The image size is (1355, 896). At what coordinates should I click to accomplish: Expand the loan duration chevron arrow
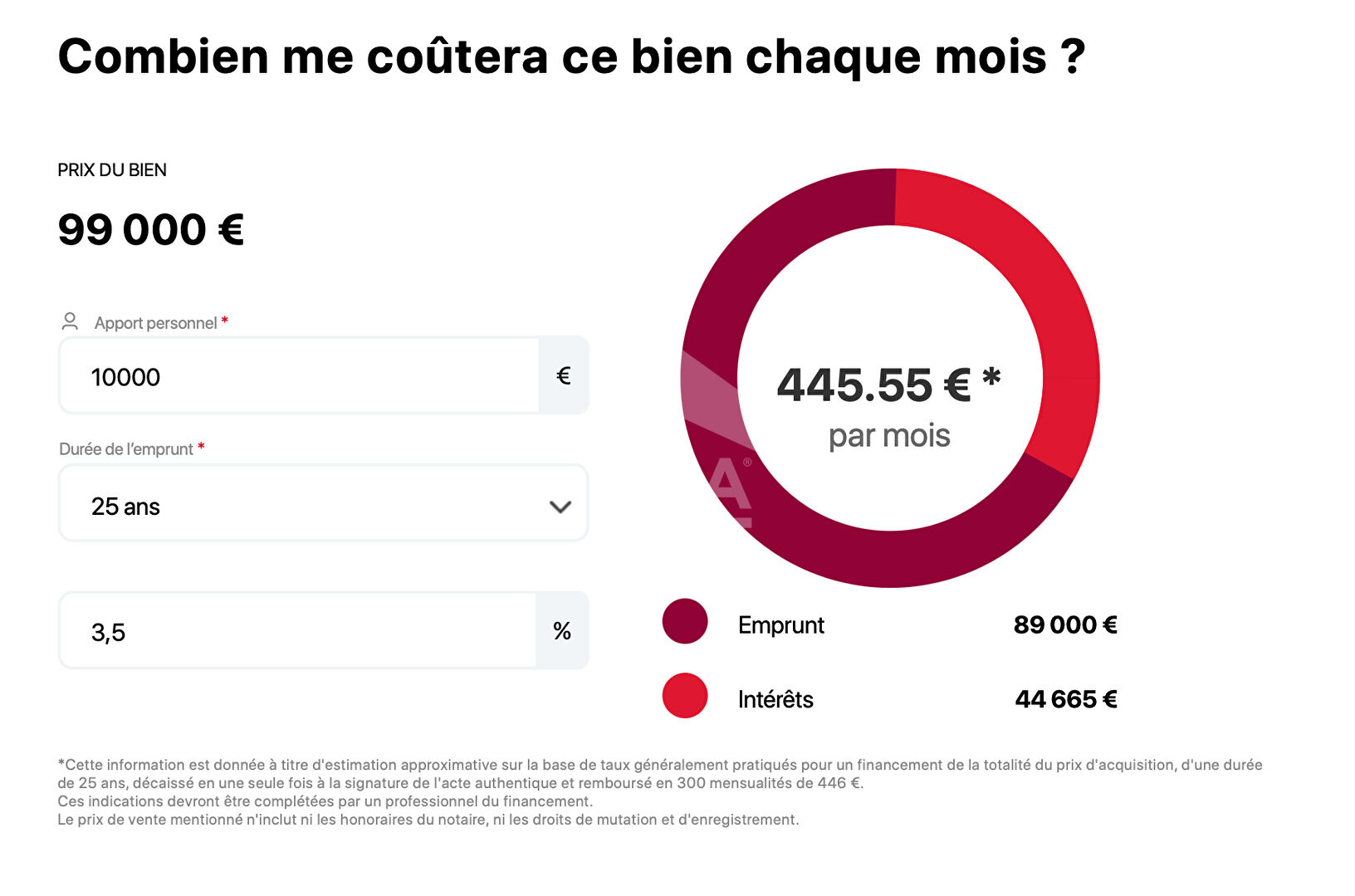pyautogui.click(x=560, y=507)
